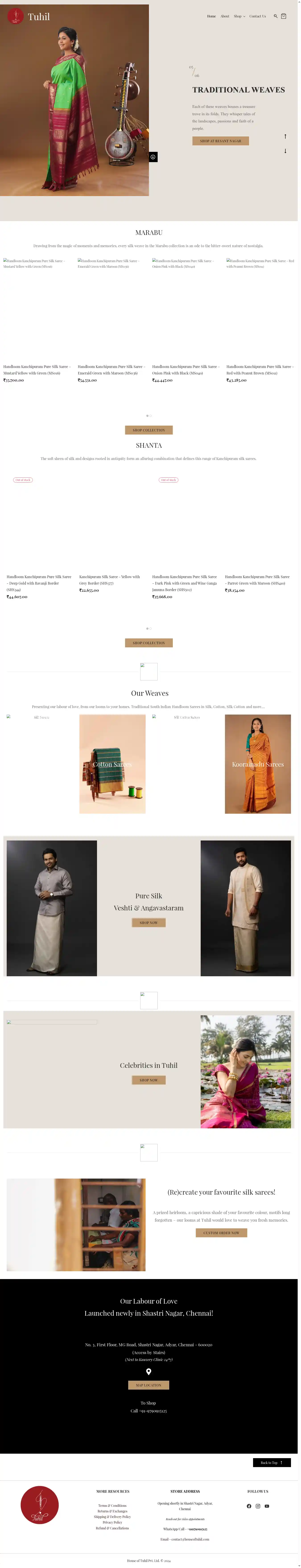The width and height of the screenshot is (301, 1568).
Task: Click the black circular target icon on hero image
Action: (153, 157)
